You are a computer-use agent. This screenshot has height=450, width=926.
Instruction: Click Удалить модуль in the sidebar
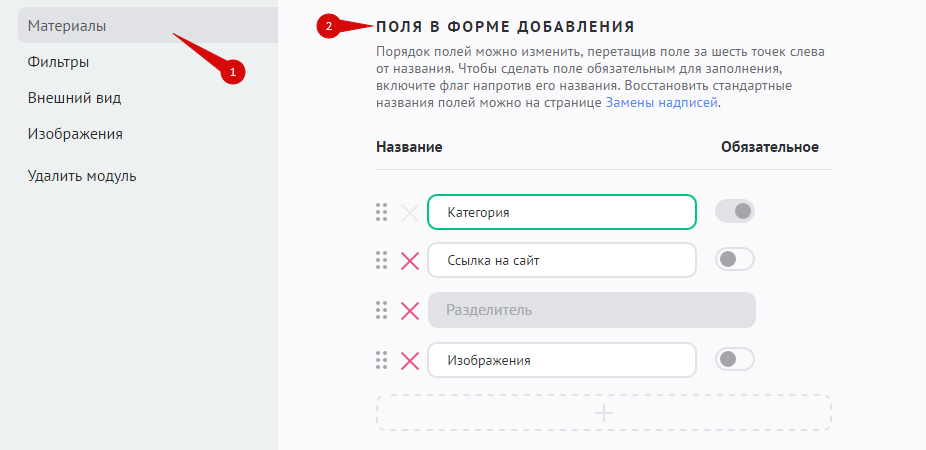[82, 176]
